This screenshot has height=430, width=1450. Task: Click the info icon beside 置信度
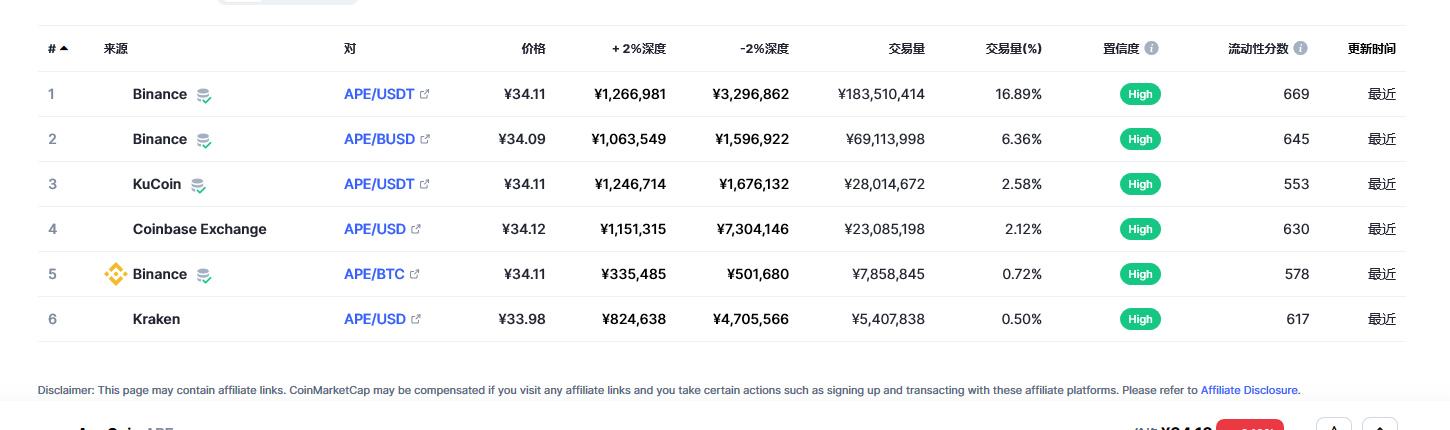tap(1152, 48)
